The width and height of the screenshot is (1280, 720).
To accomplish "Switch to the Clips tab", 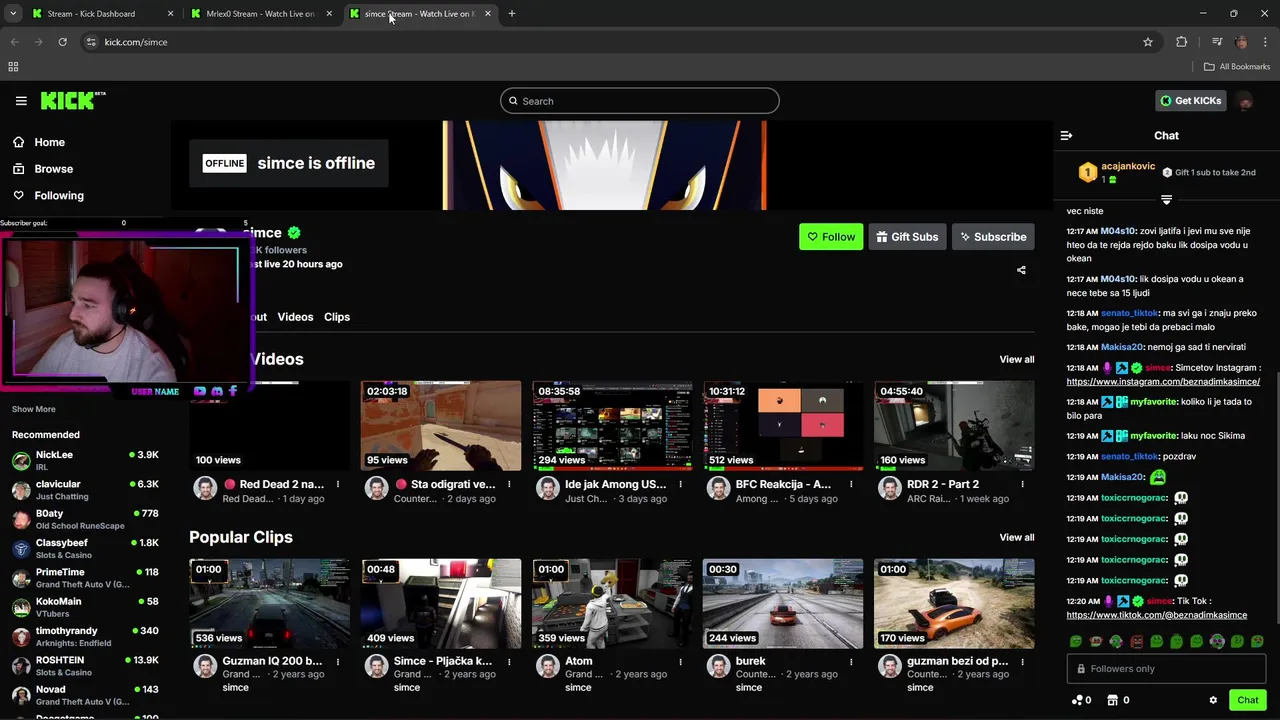I will coord(337,317).
